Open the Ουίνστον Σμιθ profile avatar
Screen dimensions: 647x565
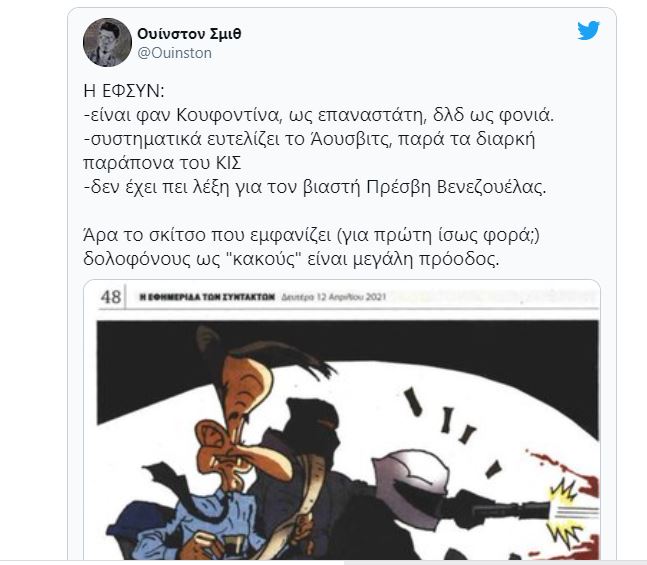click(x=107, y=42)
